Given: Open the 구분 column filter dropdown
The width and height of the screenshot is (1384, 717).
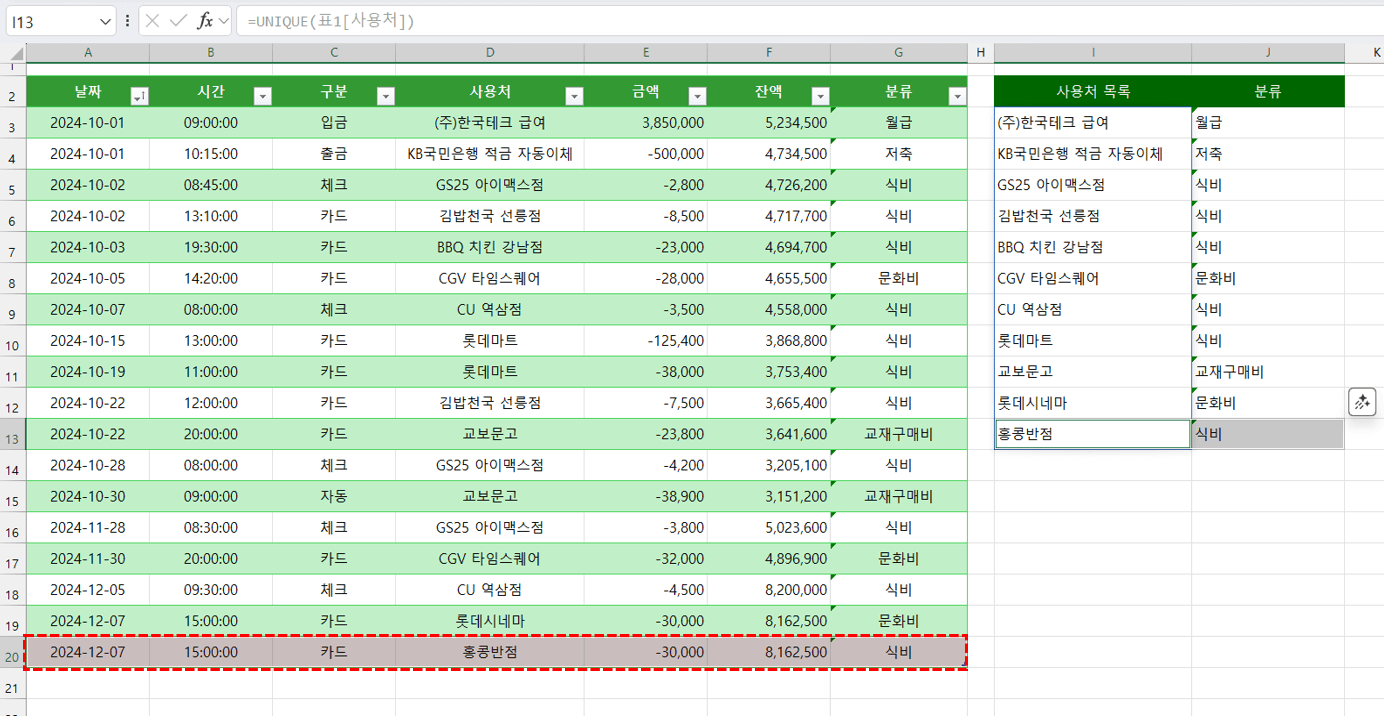Looking at the screenshot, I should [x=385, y=96].
